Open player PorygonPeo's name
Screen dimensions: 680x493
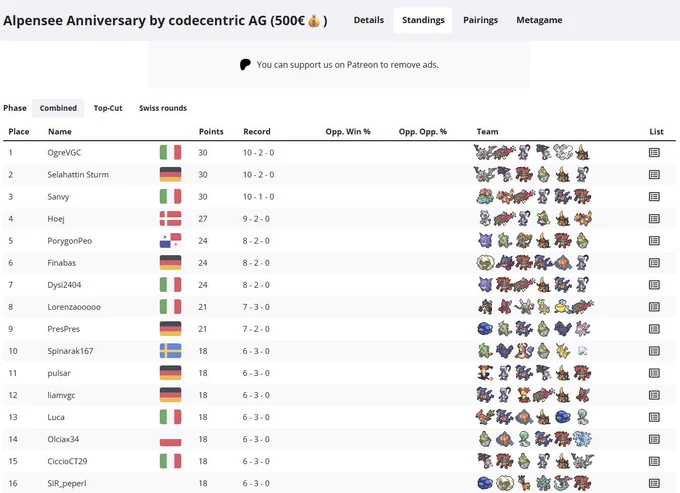click(x=70, y=241)
